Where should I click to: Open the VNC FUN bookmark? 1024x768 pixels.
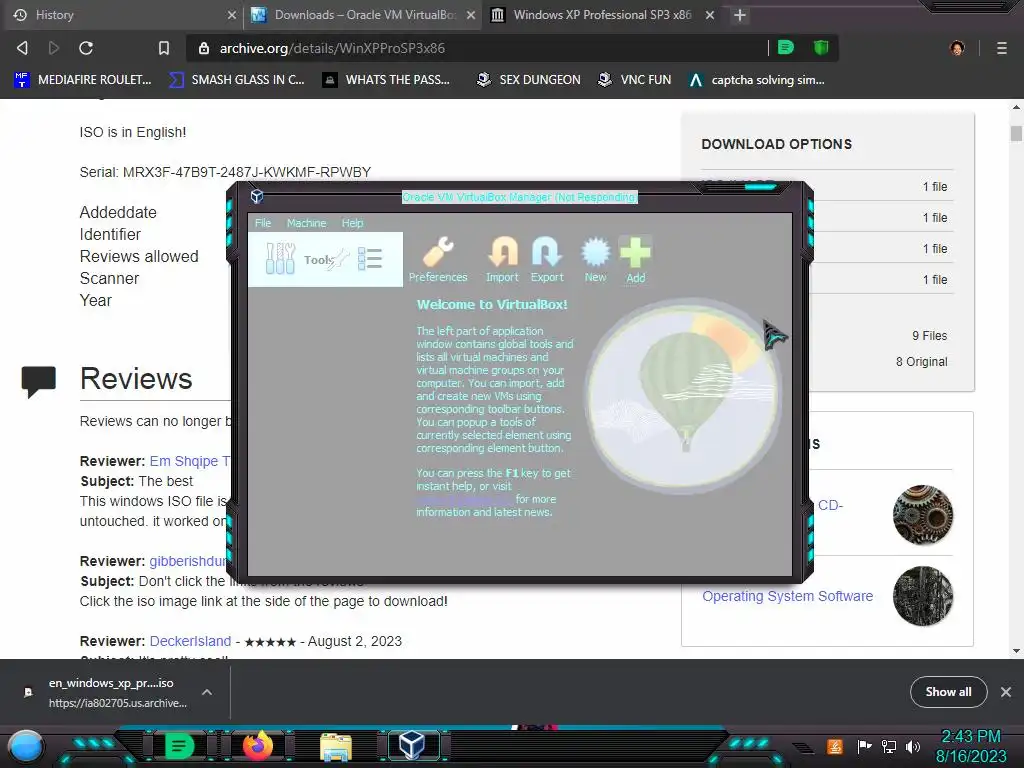[634, 80]
